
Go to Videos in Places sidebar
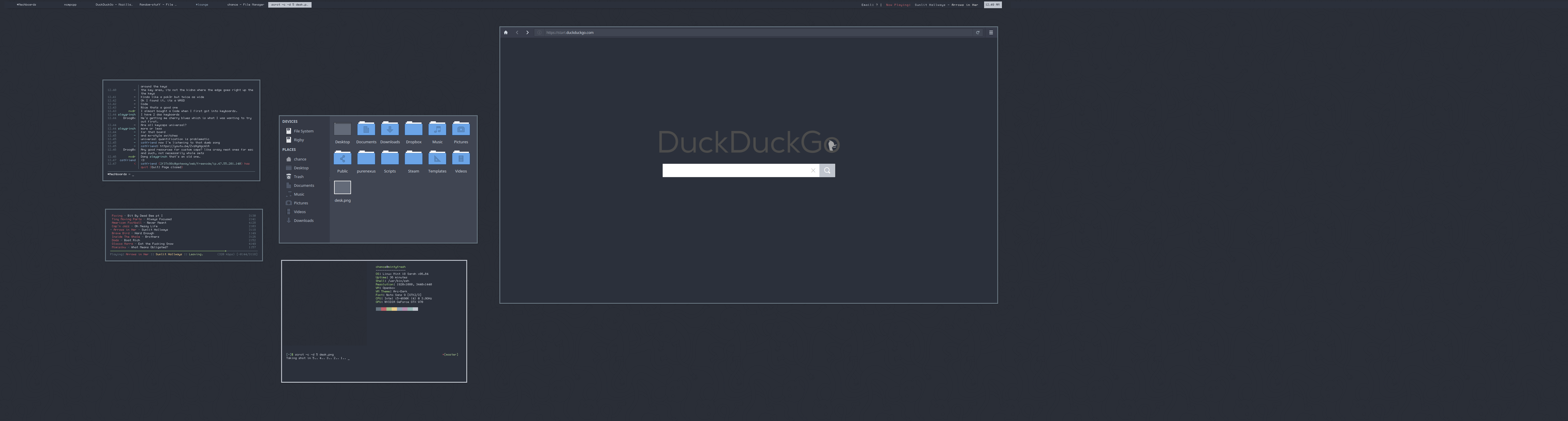(296, 212)
